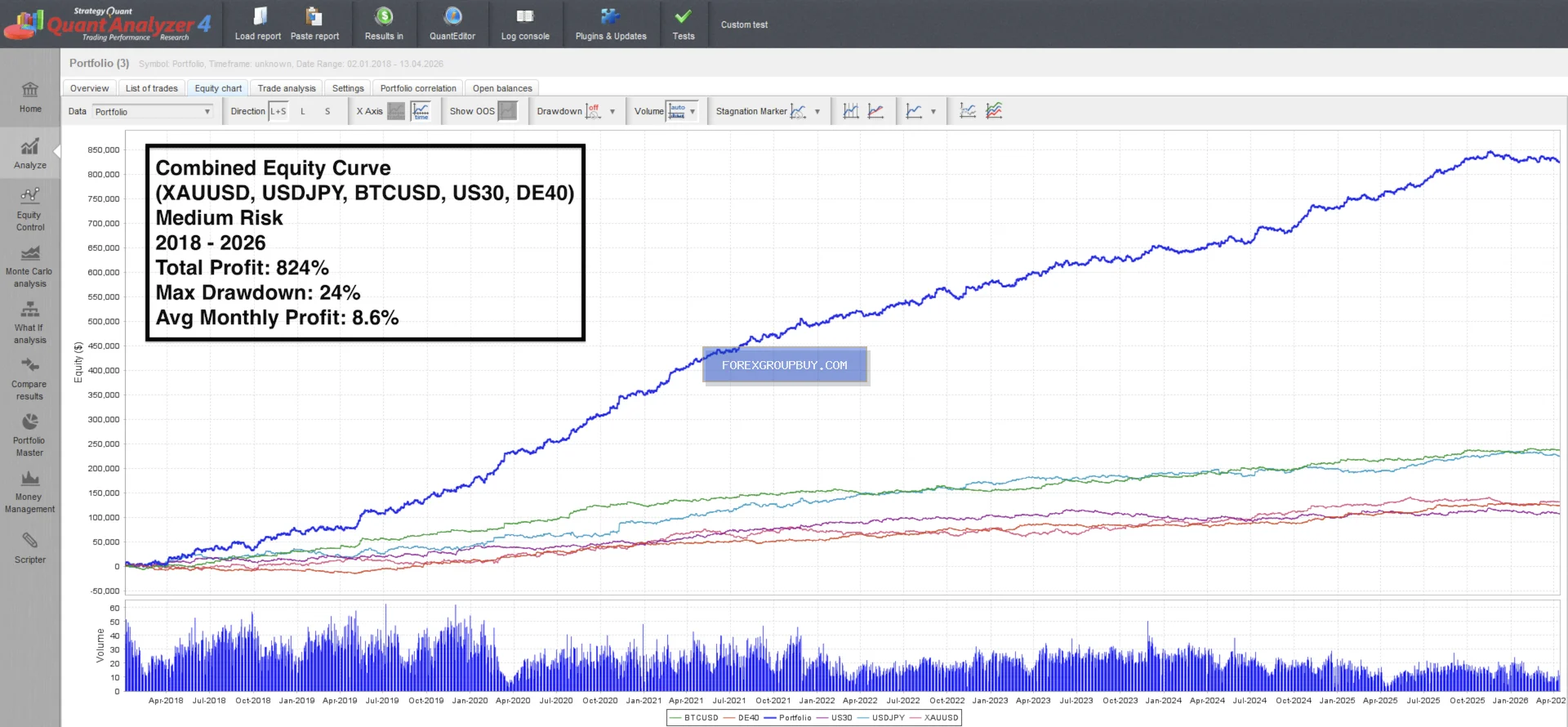This screenshot has height=727, width=1568.
Task: Open the Open balances tab
Action: pyautogui.click(x=502, y=88)
